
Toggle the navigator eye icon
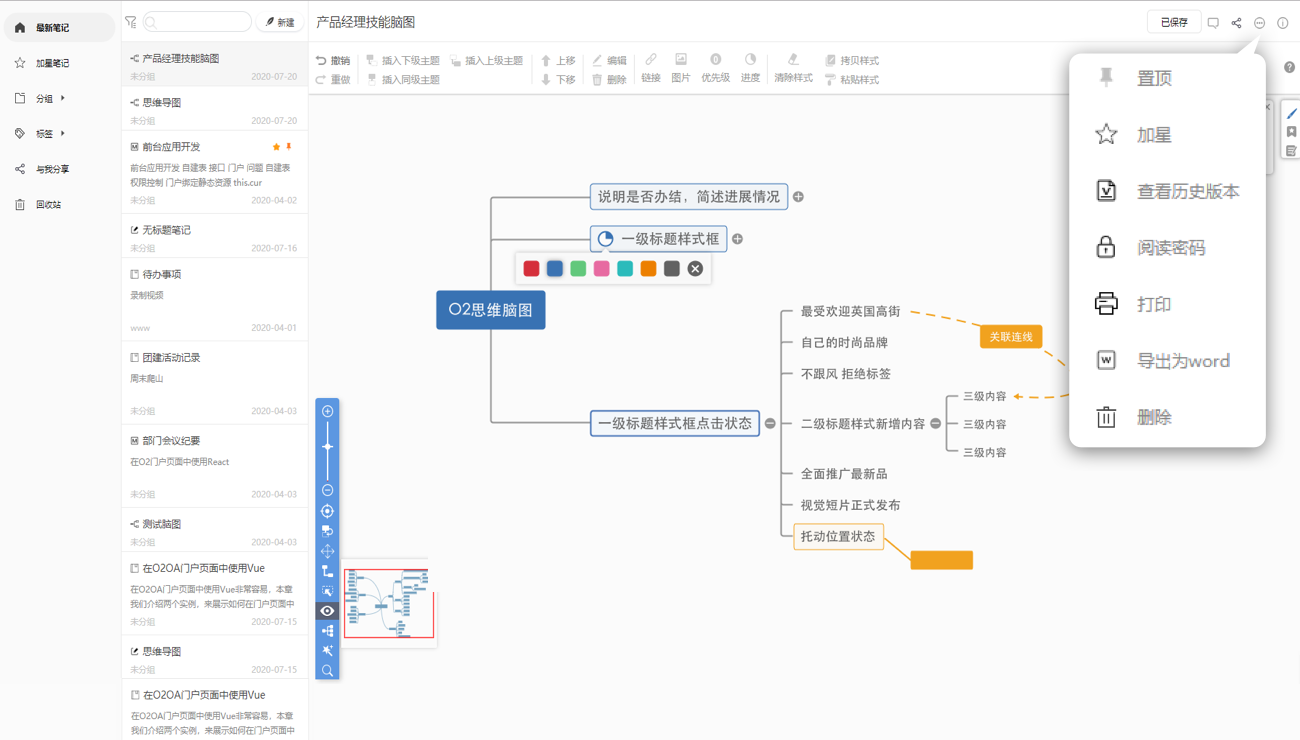pos(327,611)
